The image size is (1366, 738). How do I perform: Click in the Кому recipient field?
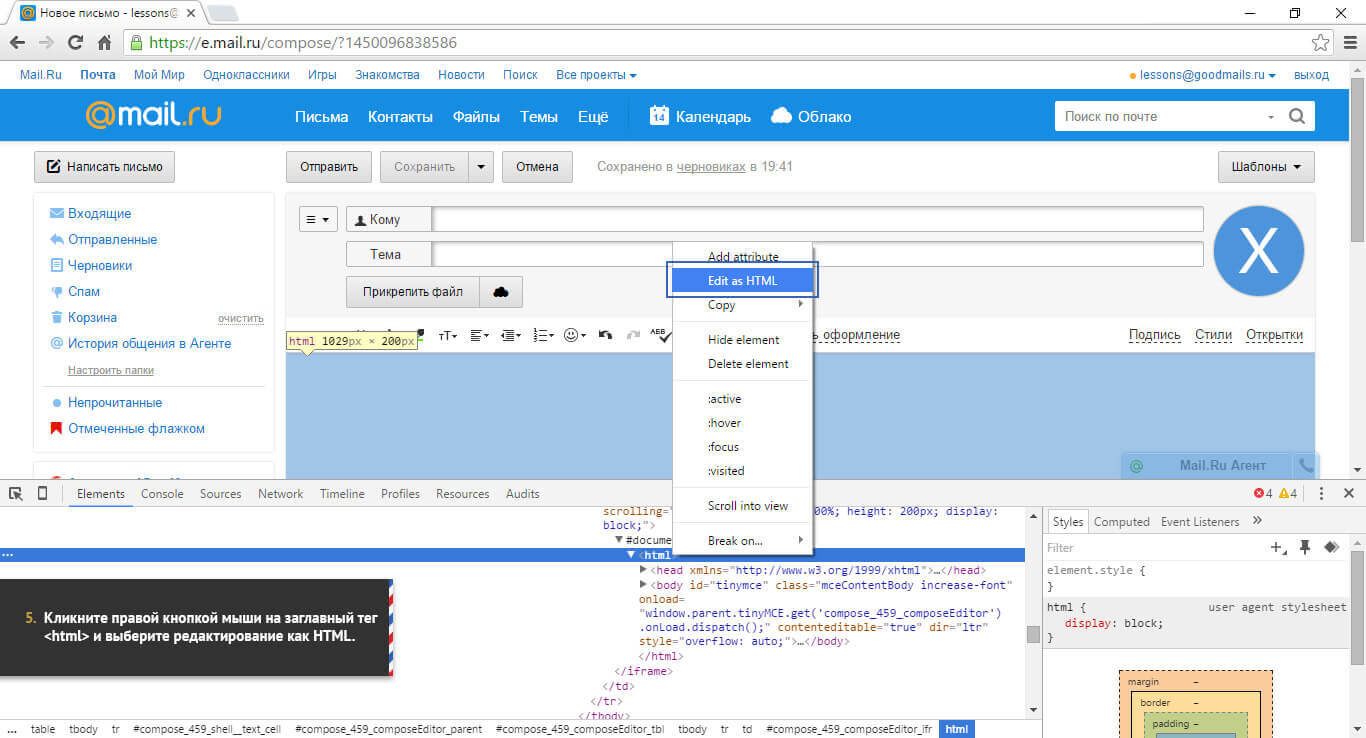816,220
